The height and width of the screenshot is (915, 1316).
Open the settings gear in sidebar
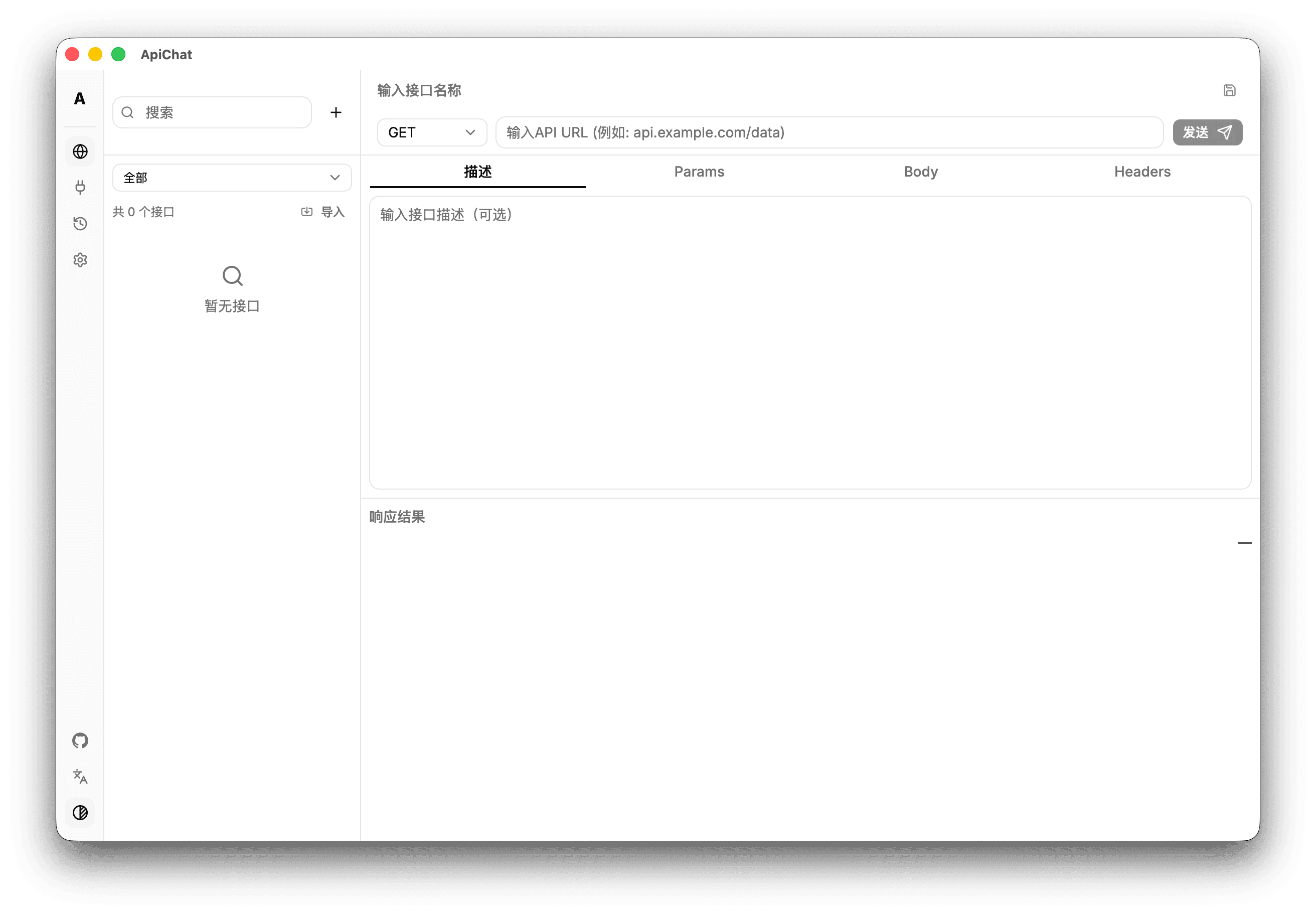pos(80,260)
